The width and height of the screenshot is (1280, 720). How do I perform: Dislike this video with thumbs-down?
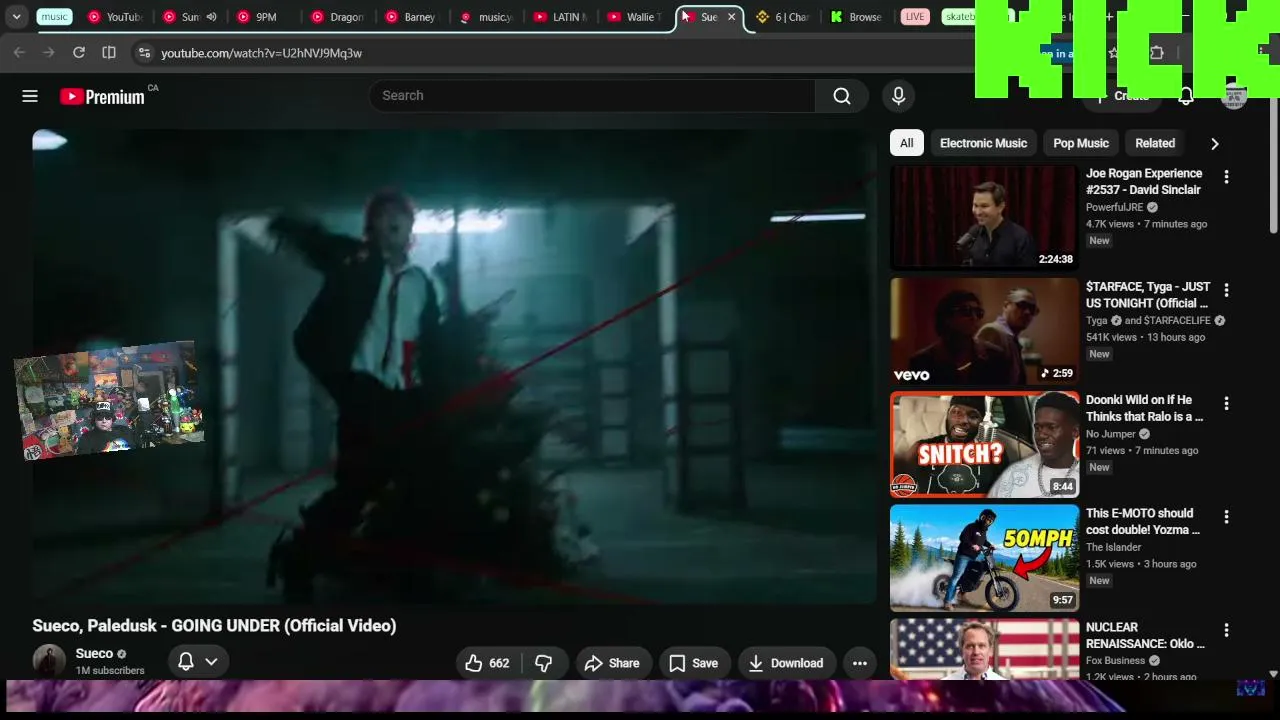click(544, 663)
